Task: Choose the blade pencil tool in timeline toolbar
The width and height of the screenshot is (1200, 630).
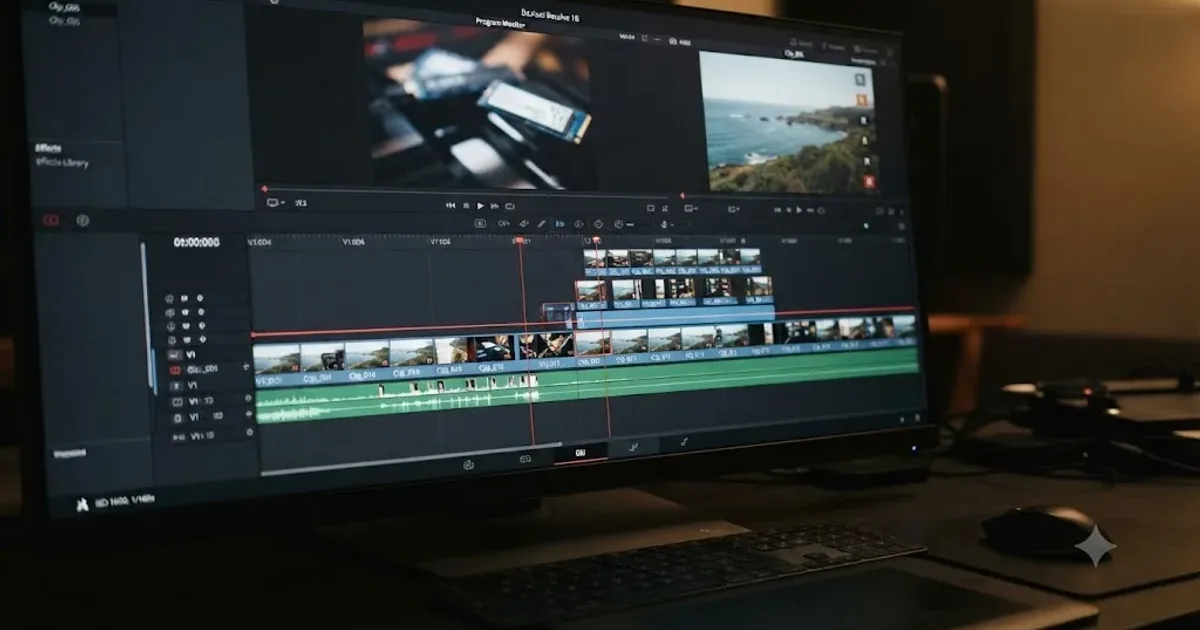Action: [x=541, y=224]
